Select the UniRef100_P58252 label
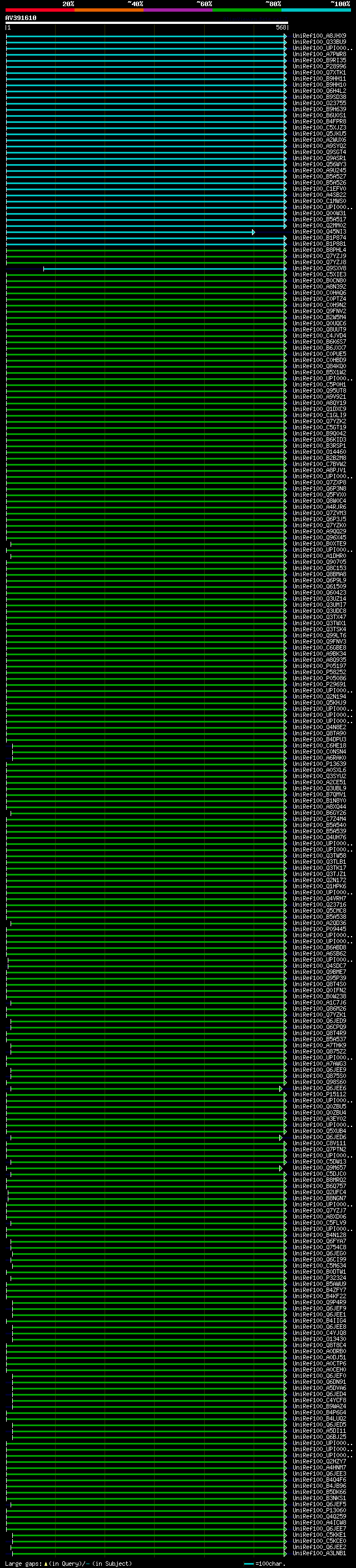Image resolution: width=356 pixels, height=1568 pixels. (x=319, y=672)
